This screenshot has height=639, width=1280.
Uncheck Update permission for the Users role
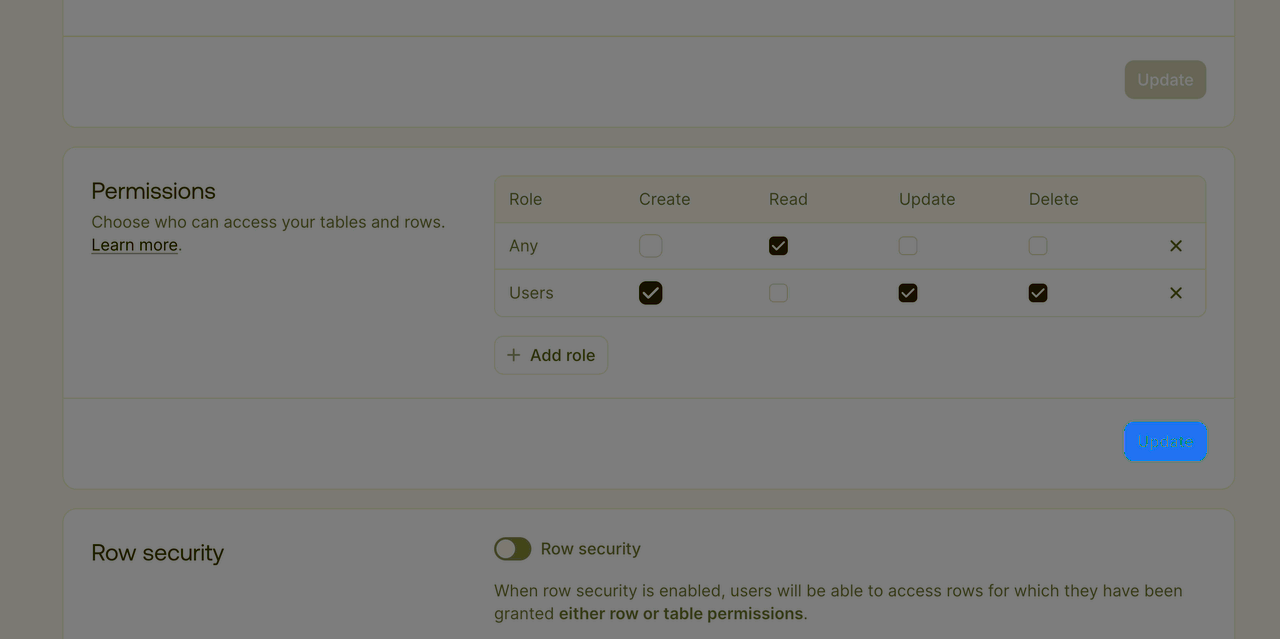[907, 292]
